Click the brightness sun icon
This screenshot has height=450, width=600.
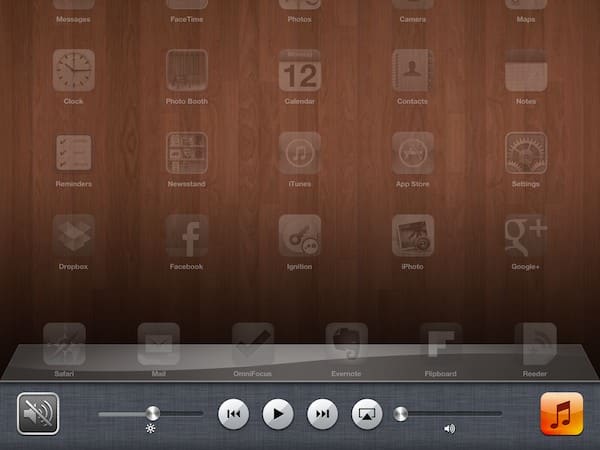pos(150,429)
